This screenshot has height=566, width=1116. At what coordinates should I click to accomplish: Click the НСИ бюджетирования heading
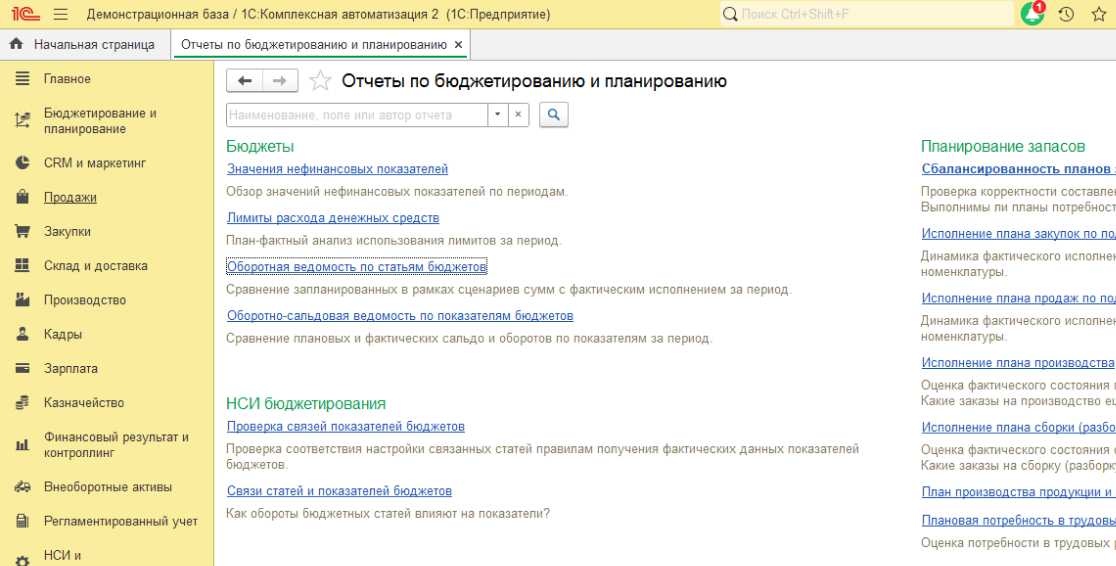(306, 404)
